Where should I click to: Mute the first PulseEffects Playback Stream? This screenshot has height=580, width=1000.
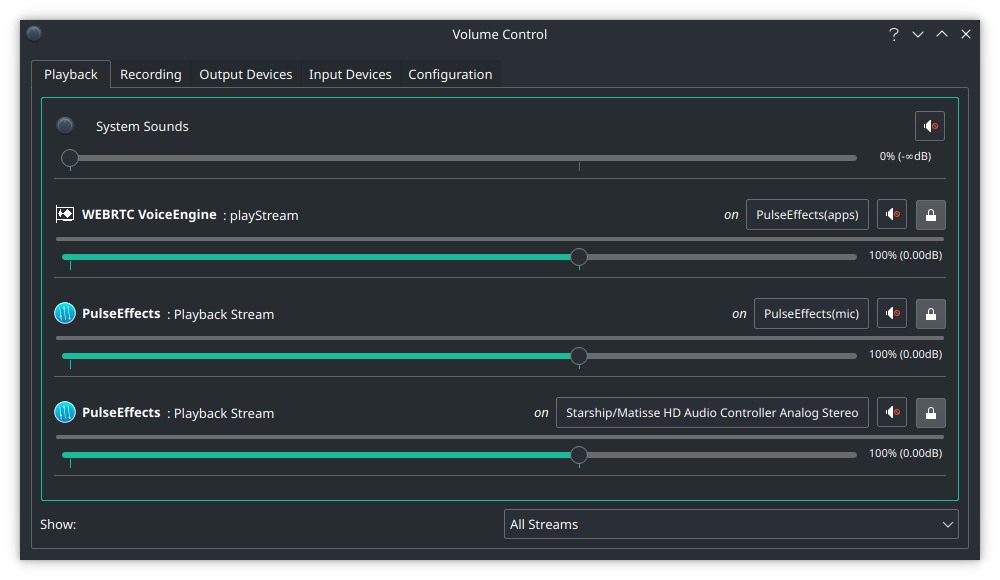pos(891,313)
